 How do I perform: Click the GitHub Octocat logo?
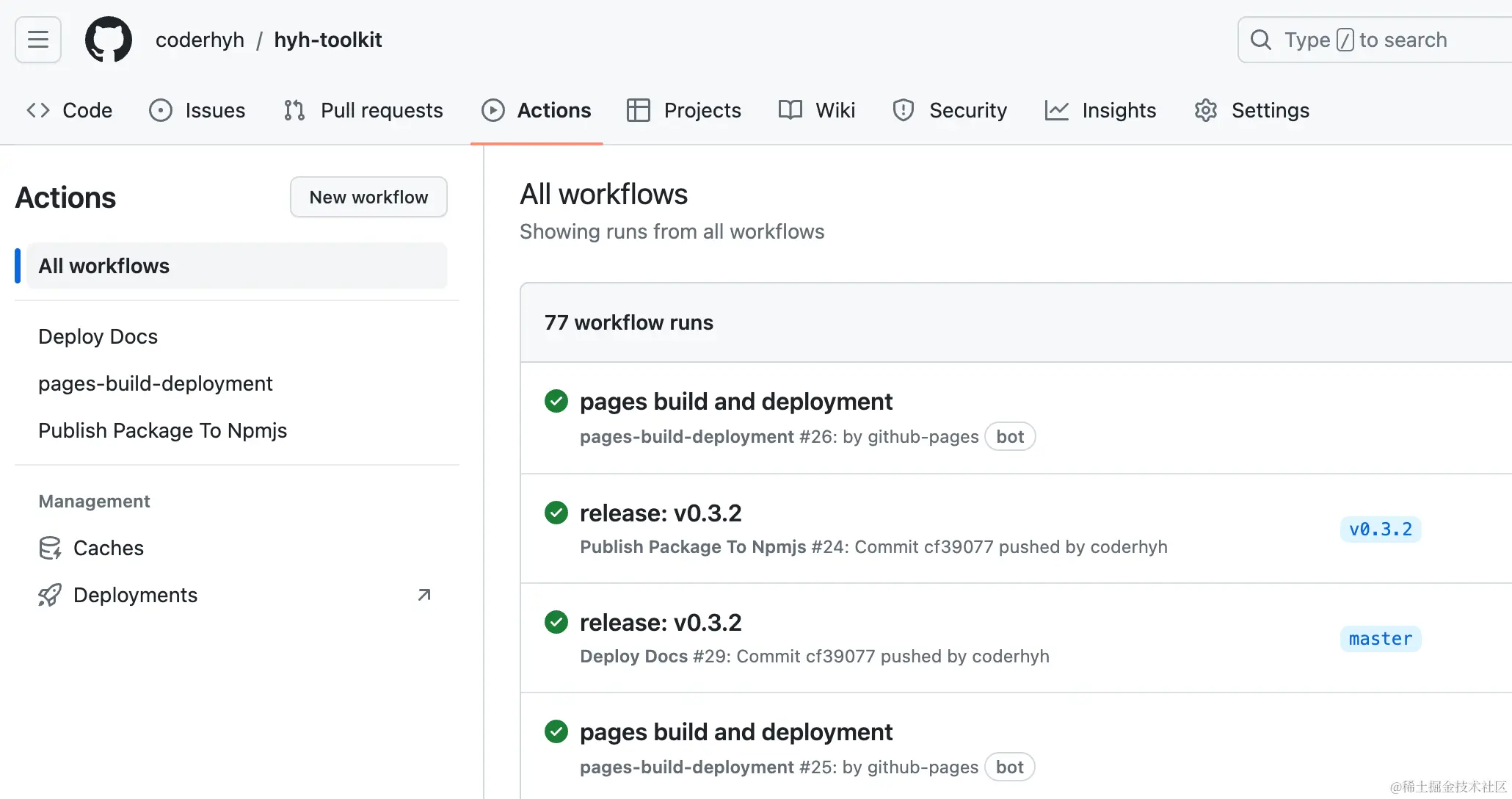pyautogui.click(x=109, y=40)
